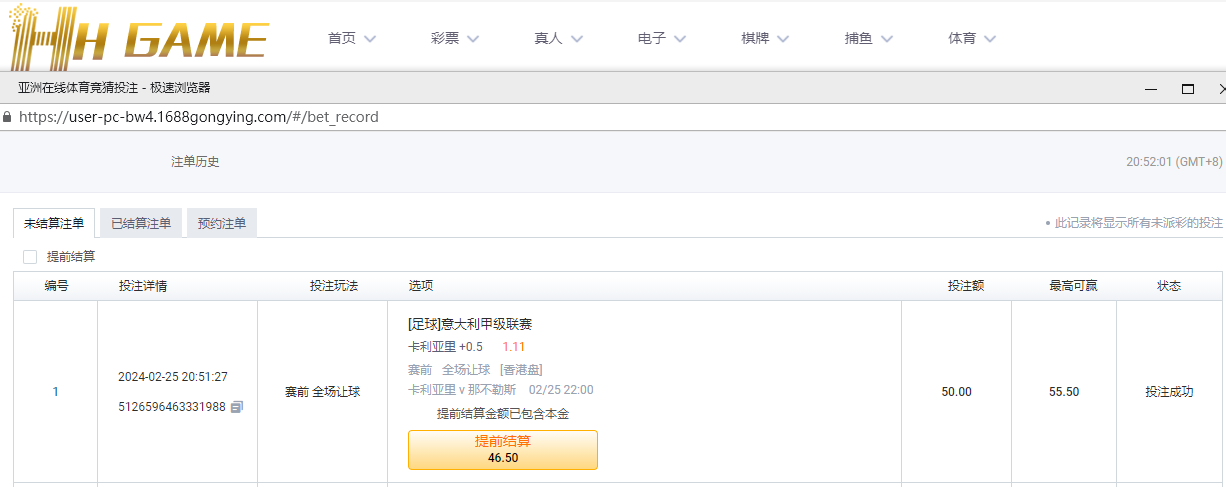
Task: Click [足球]意大利甲级联赛 league name
Action: coord(470,324)
